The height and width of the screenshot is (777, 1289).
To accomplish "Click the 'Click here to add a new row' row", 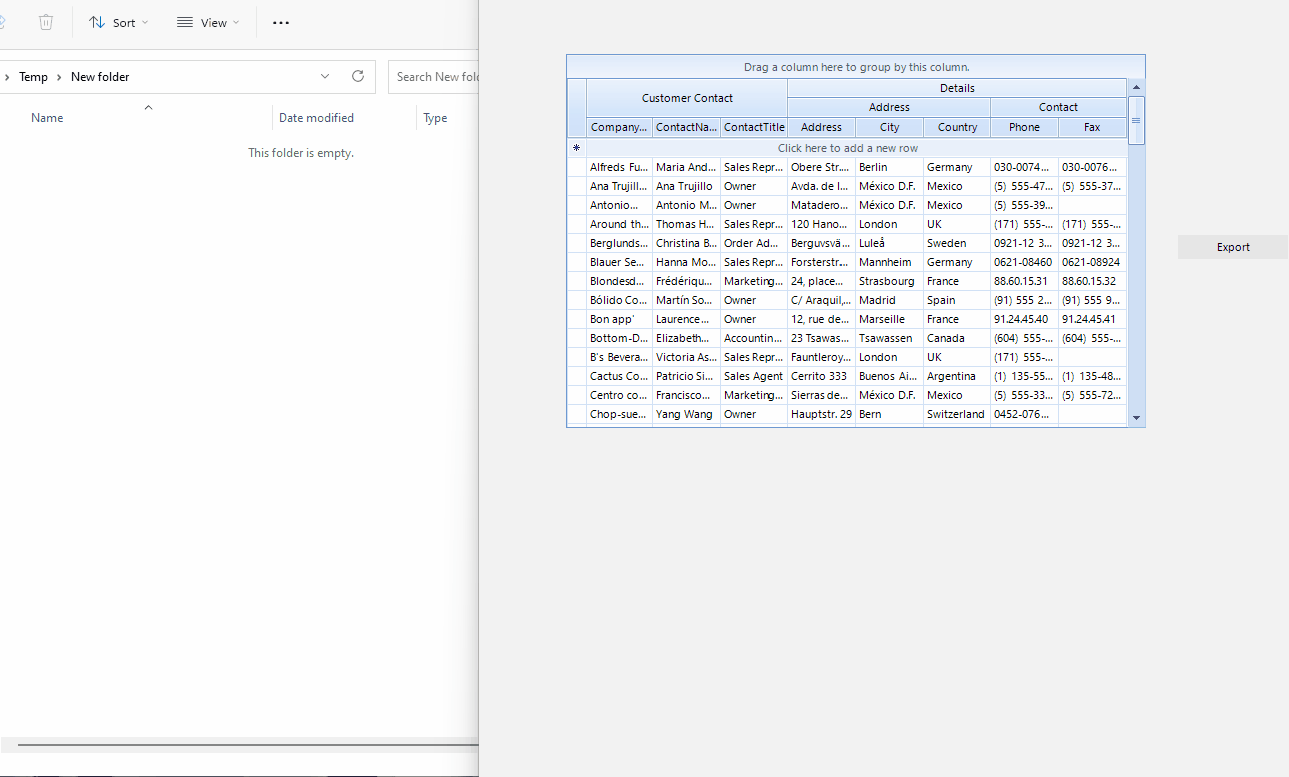I will tap(848, 148).
